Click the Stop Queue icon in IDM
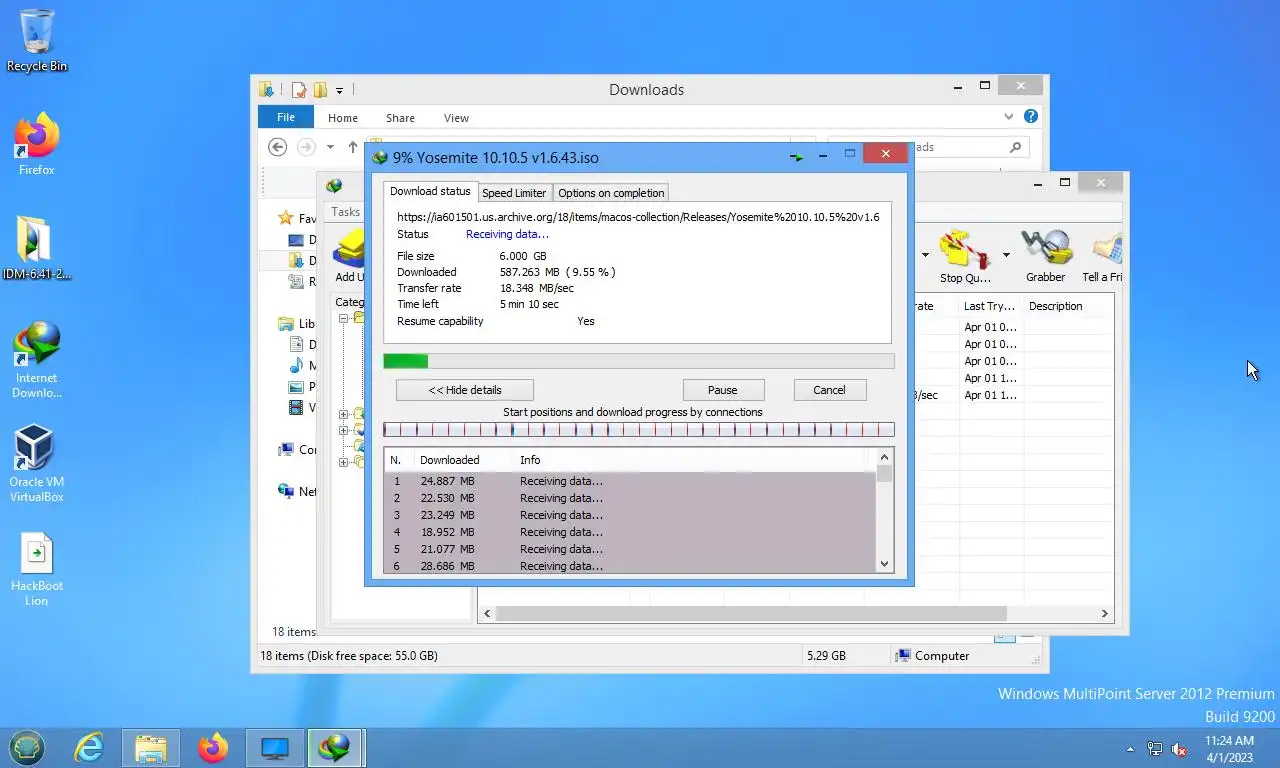The height and width of the screenshot is (768, 1280). point(964,250)
